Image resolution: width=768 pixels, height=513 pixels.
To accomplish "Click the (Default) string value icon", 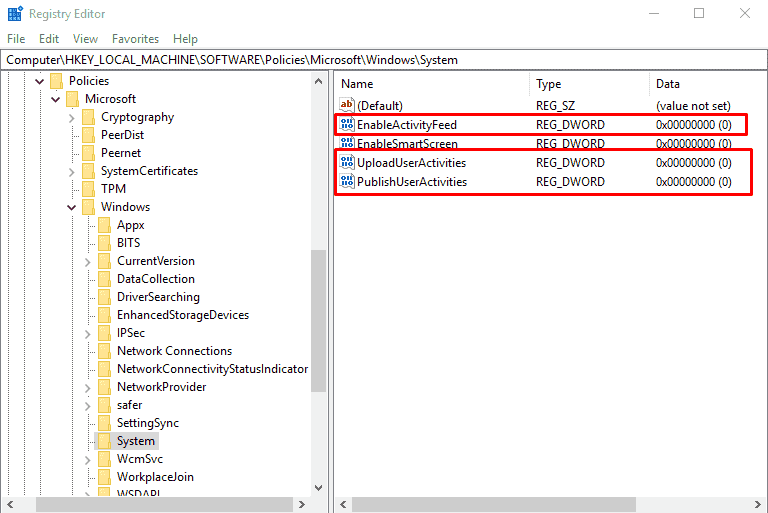I will 347,105.
